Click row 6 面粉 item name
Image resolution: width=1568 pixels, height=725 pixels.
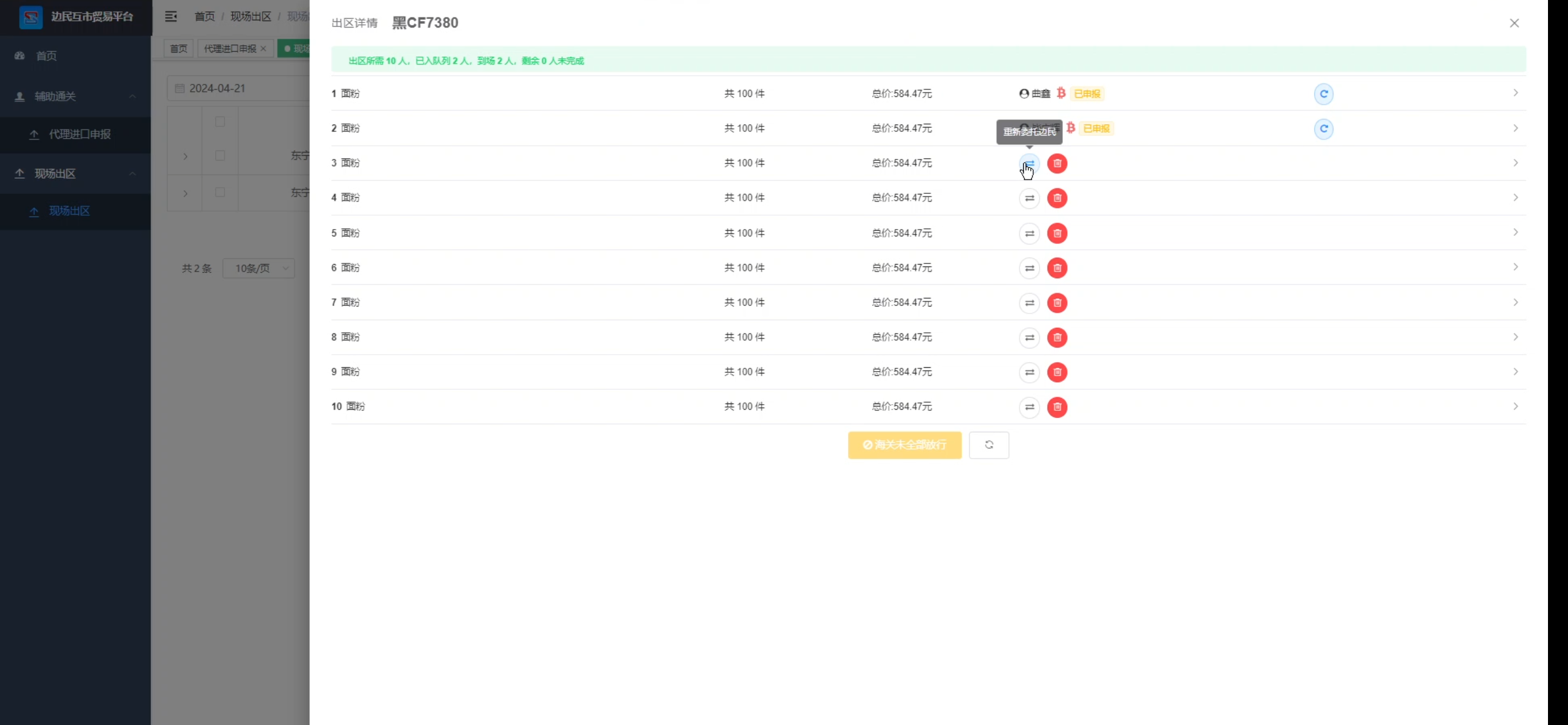350,268
